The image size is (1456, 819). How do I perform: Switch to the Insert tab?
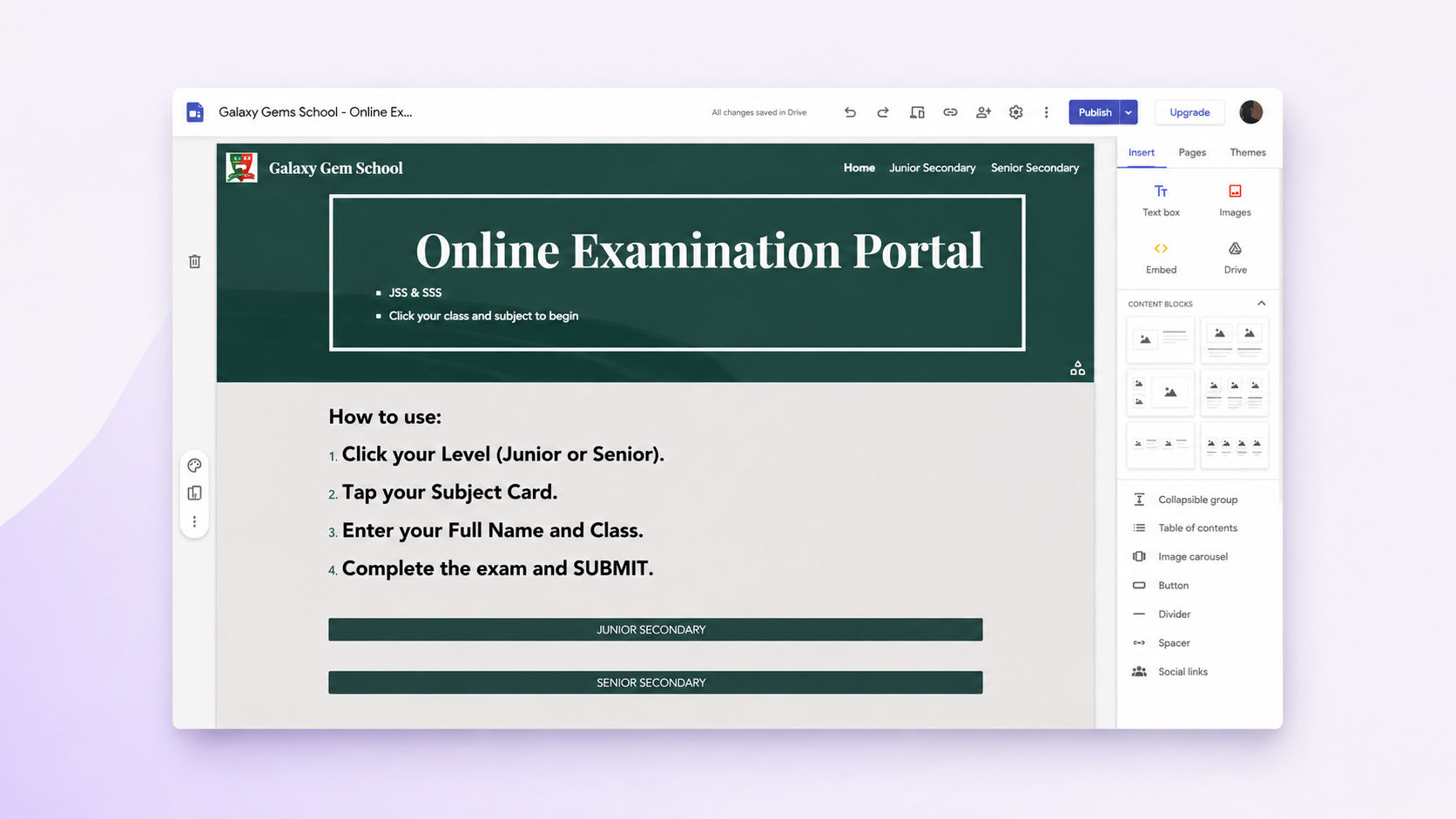(1141, 152)
